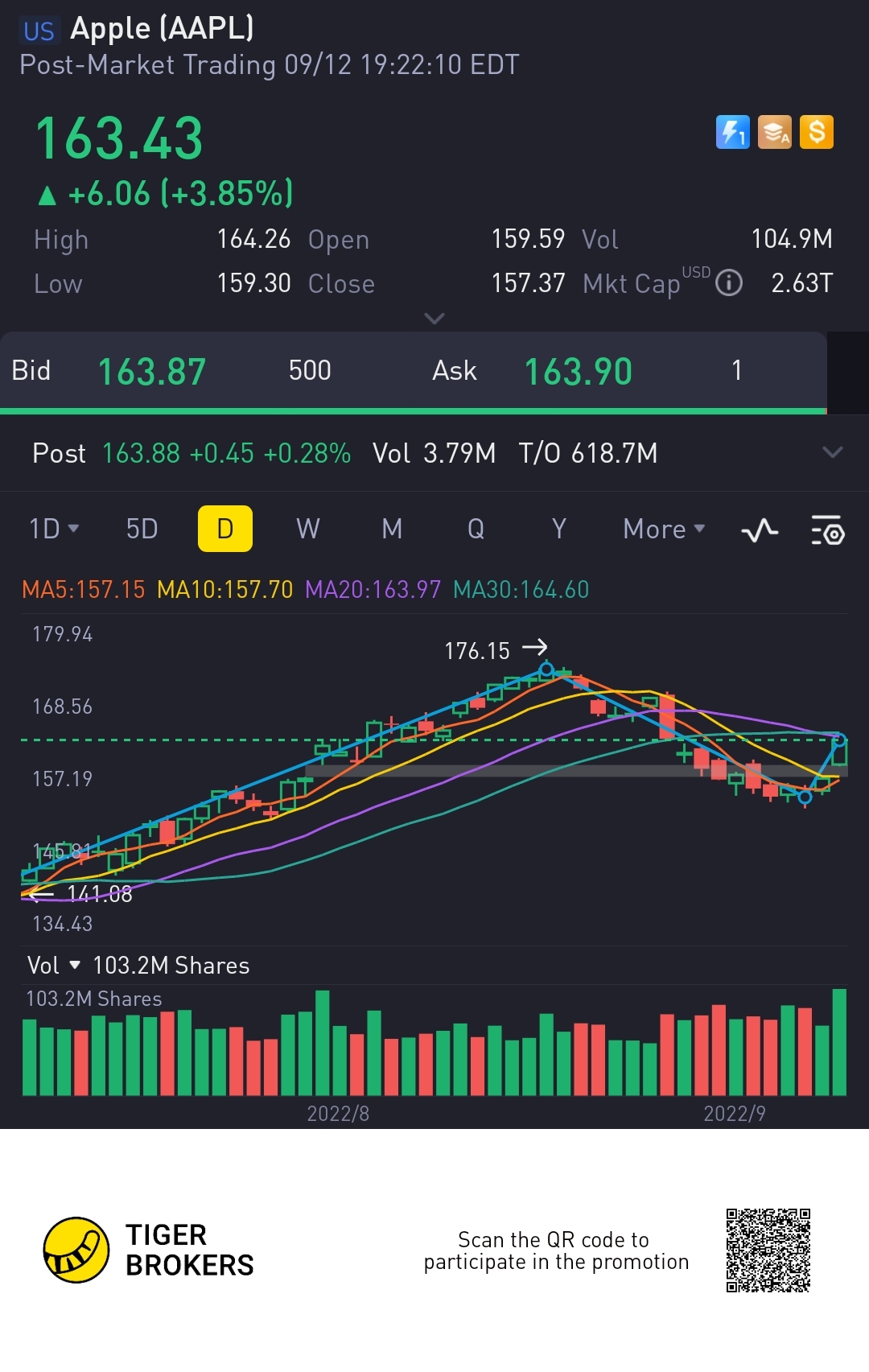The height and width of the screenshot is (1372, 869).
Task: Tap Scan the QR code text
Action: tap(557, 1250)
